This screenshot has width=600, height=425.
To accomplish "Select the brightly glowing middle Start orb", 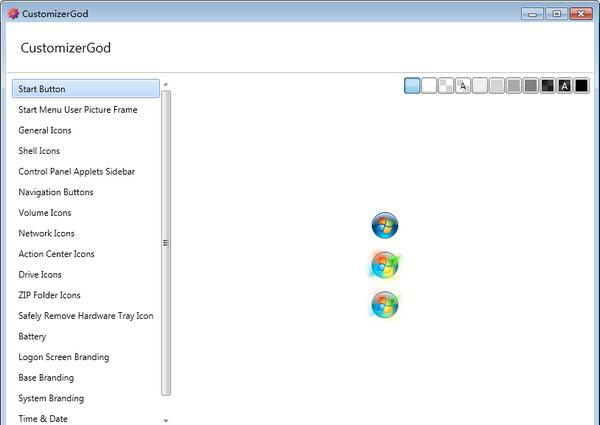I will [385, 265].
